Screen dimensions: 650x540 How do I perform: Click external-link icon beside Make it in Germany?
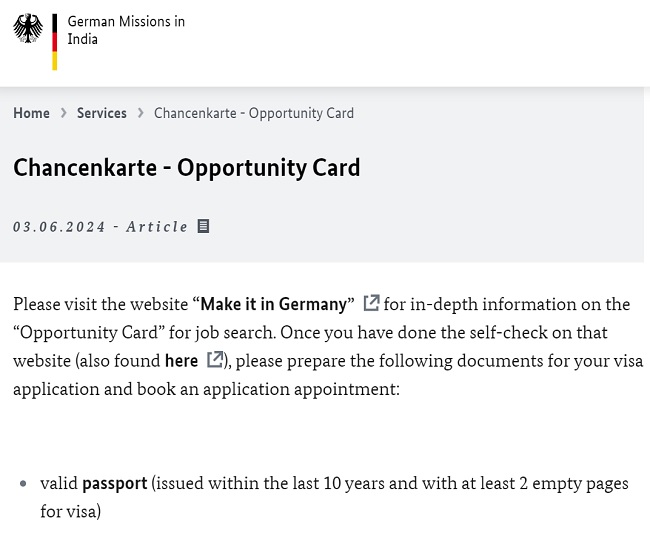click(371, 303)
